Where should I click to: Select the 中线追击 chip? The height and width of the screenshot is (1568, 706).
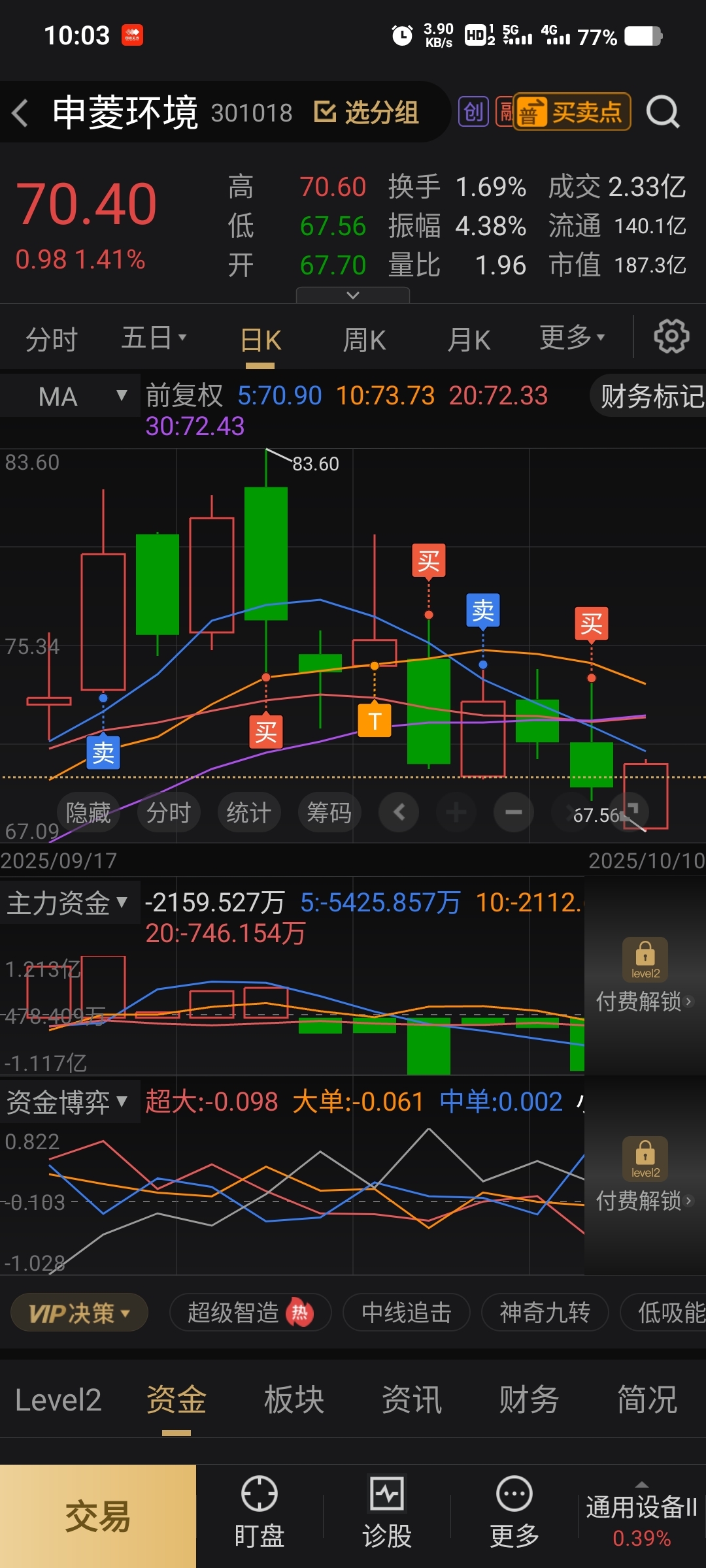[x=406, y=1313]
